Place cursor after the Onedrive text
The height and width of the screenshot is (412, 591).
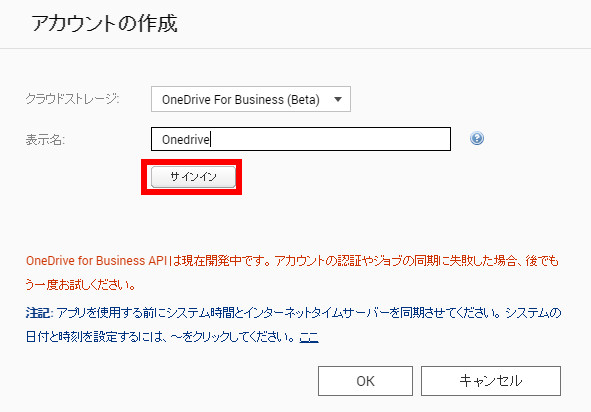coord(210,139)
